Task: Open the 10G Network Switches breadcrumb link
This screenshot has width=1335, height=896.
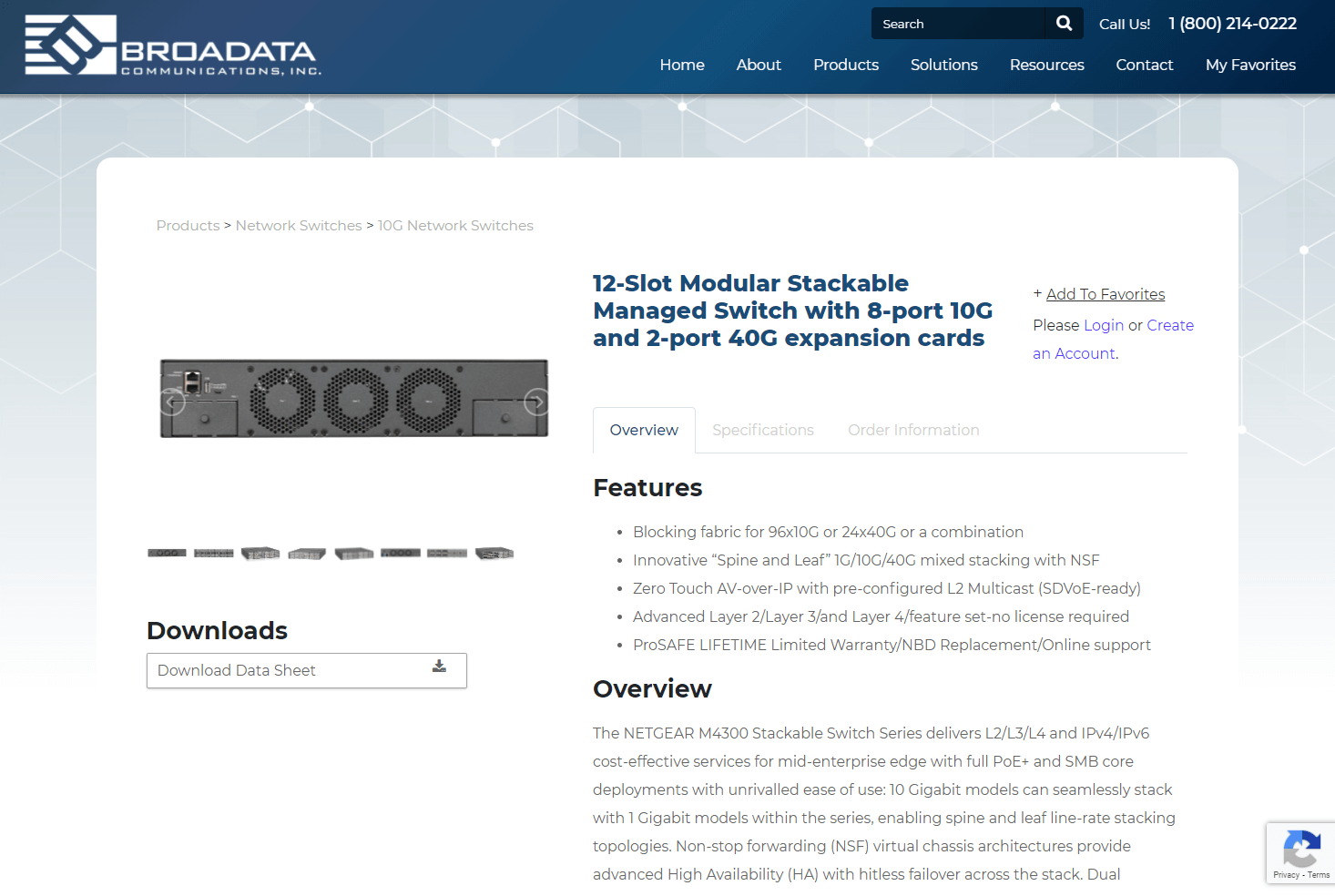Action: (455, 225)
